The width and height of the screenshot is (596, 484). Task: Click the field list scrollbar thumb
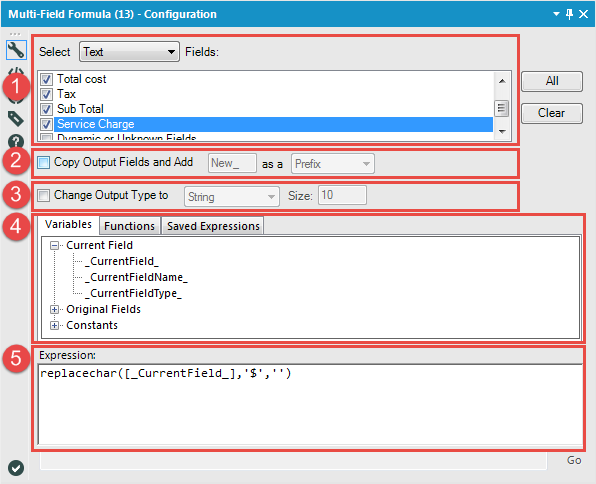pos(502,108)
